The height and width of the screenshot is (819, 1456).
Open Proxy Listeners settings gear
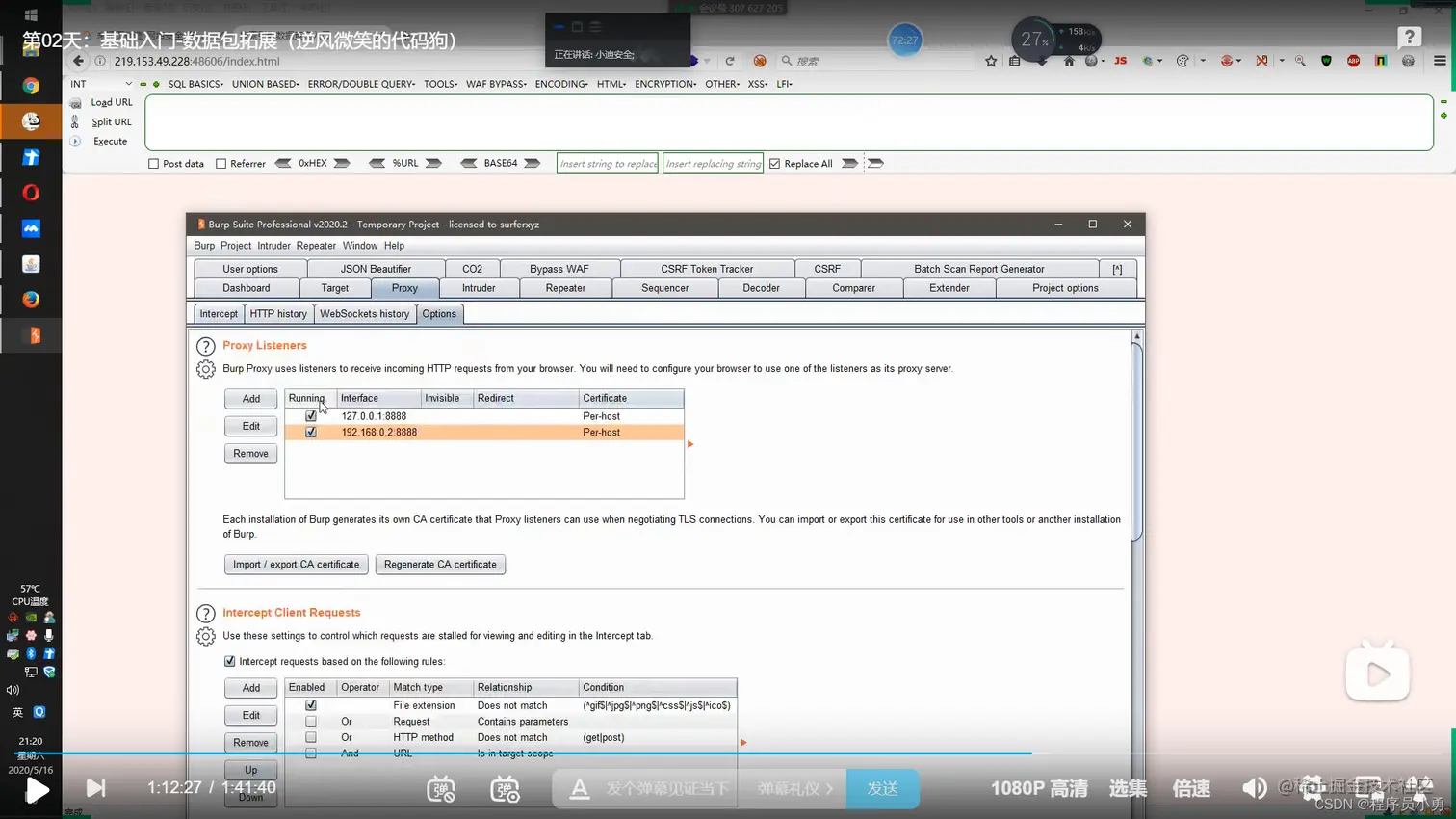205,369
